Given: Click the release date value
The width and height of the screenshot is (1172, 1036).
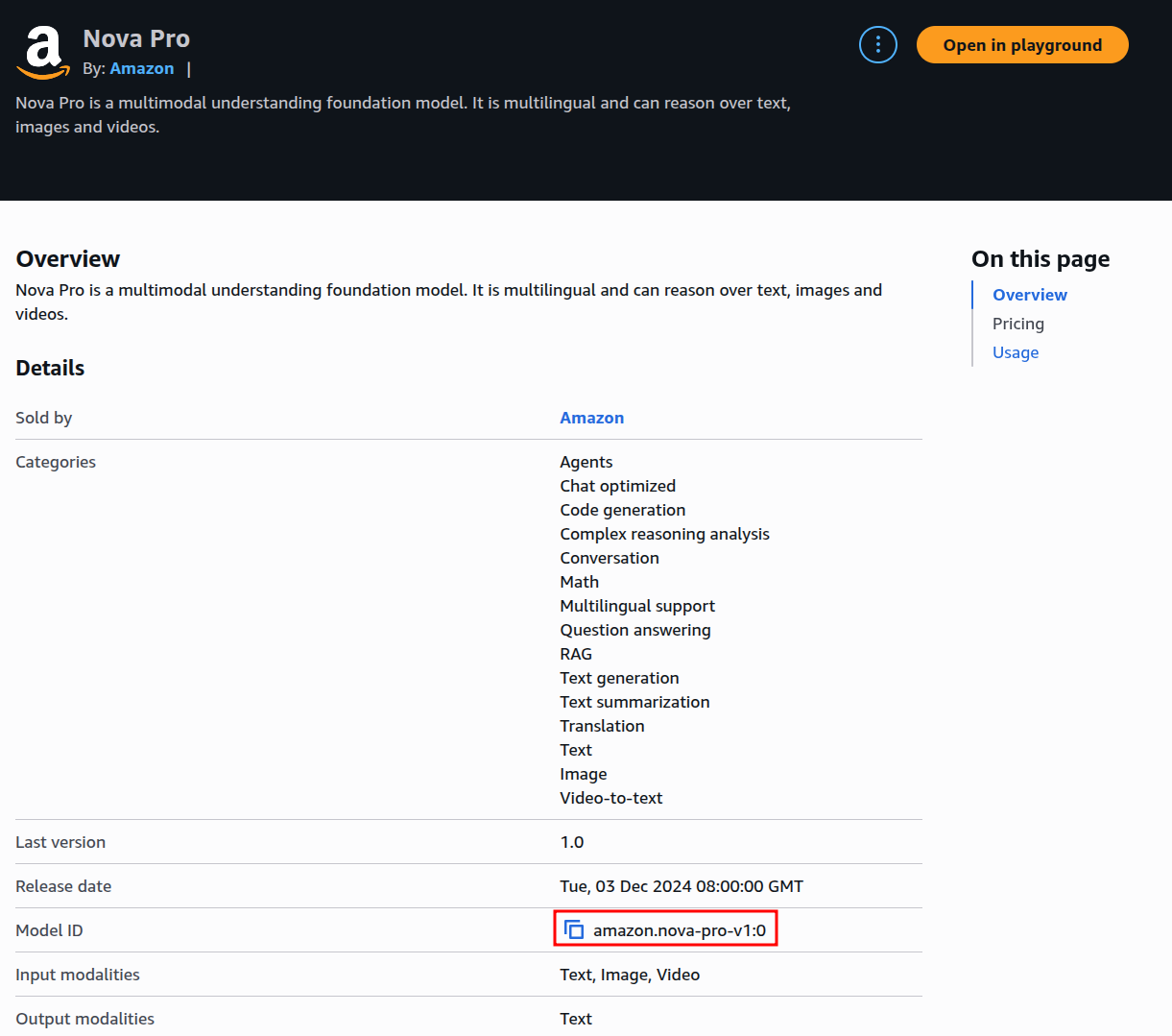Looking at the screenshot, I should tap(682, 886).
